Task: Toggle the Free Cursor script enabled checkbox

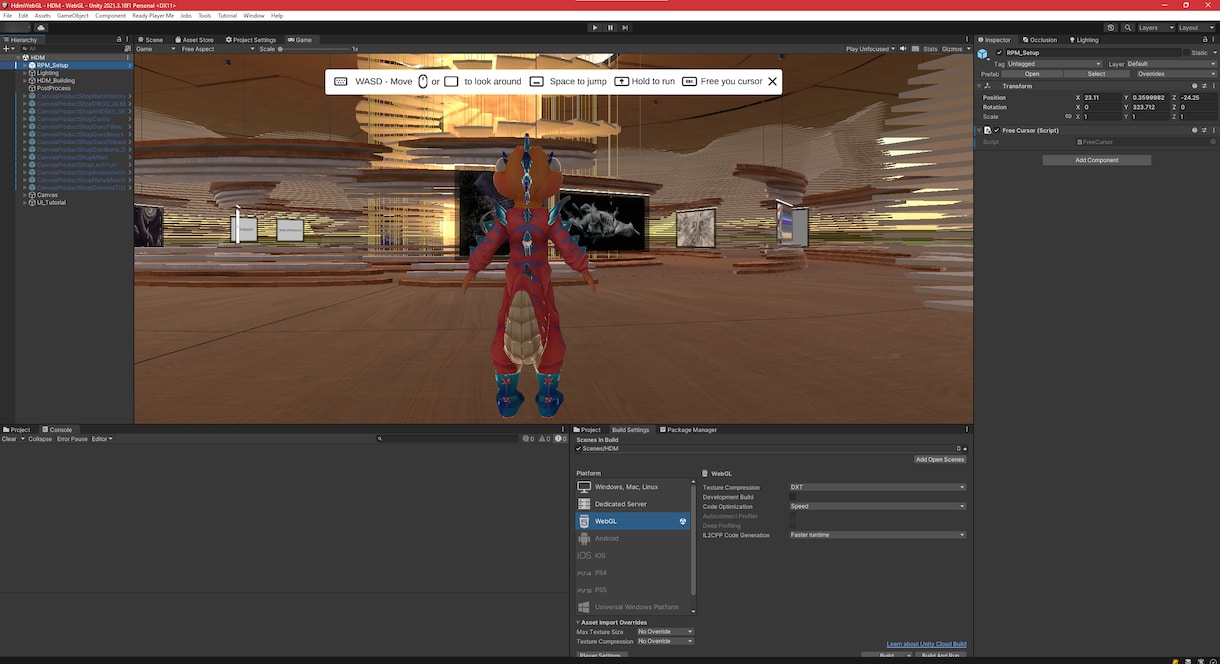Action: [997, 130]
